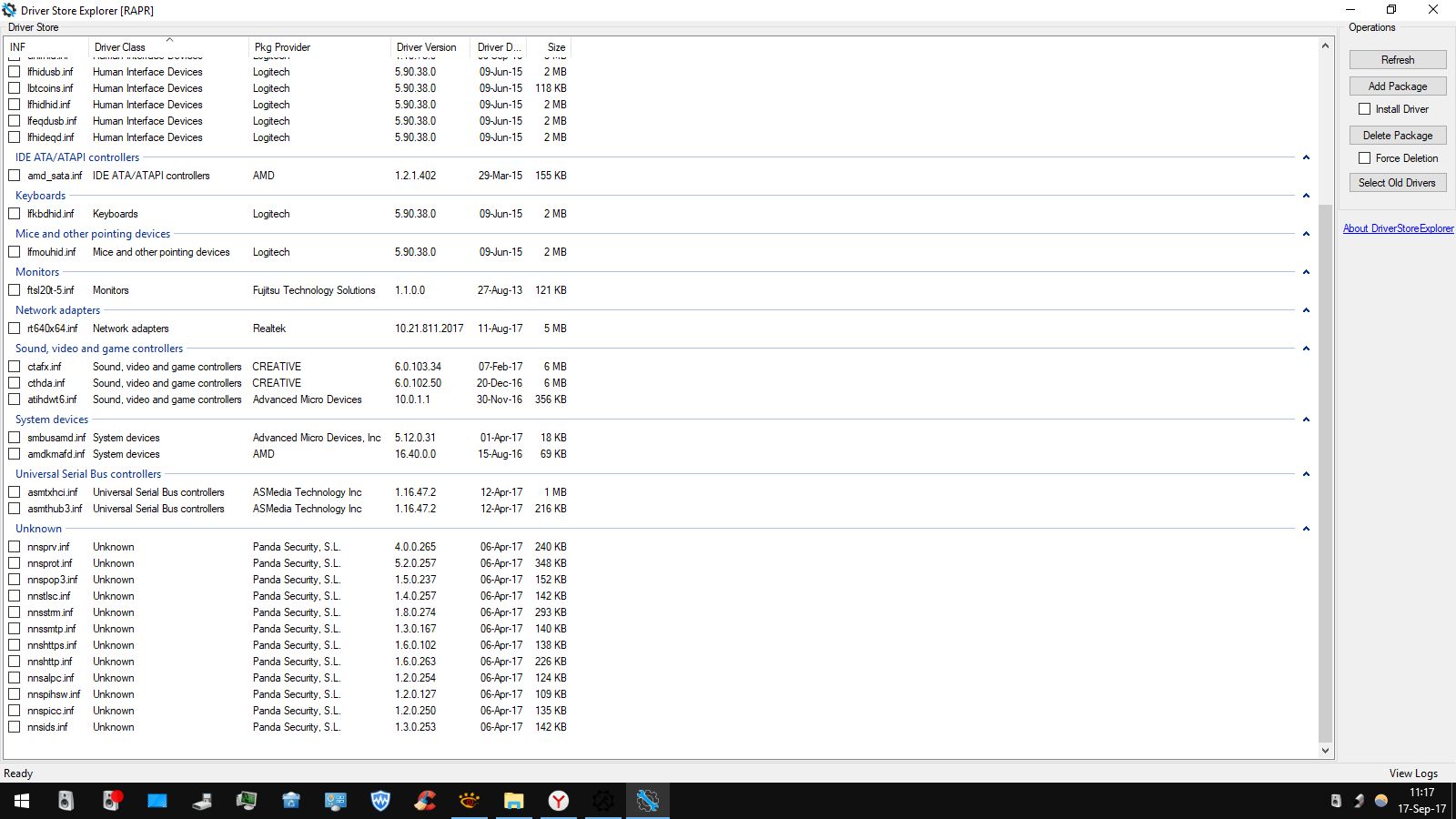
Task: Tick the lfkbdhid.inf driver checkbox
Action: pyautogui.click(x=14, y=214)
